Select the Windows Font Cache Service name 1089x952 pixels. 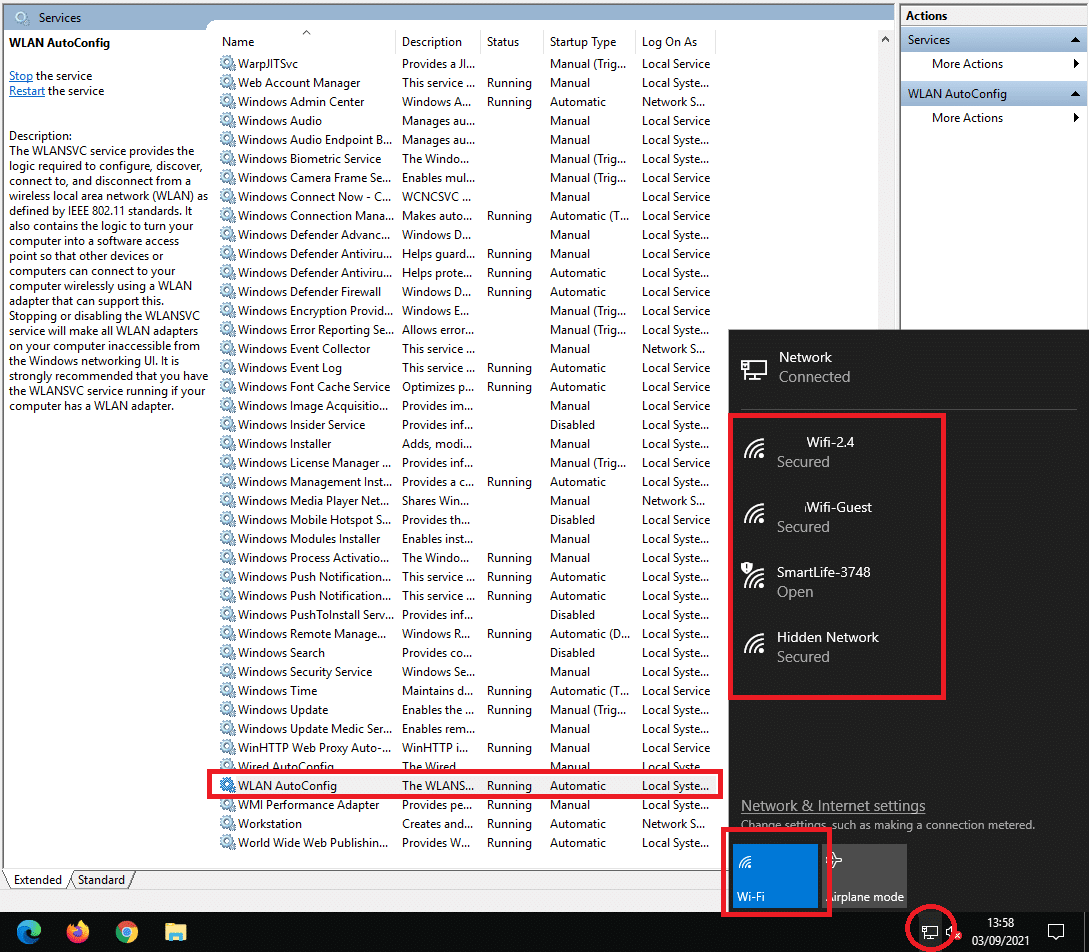tap(314, 387)
